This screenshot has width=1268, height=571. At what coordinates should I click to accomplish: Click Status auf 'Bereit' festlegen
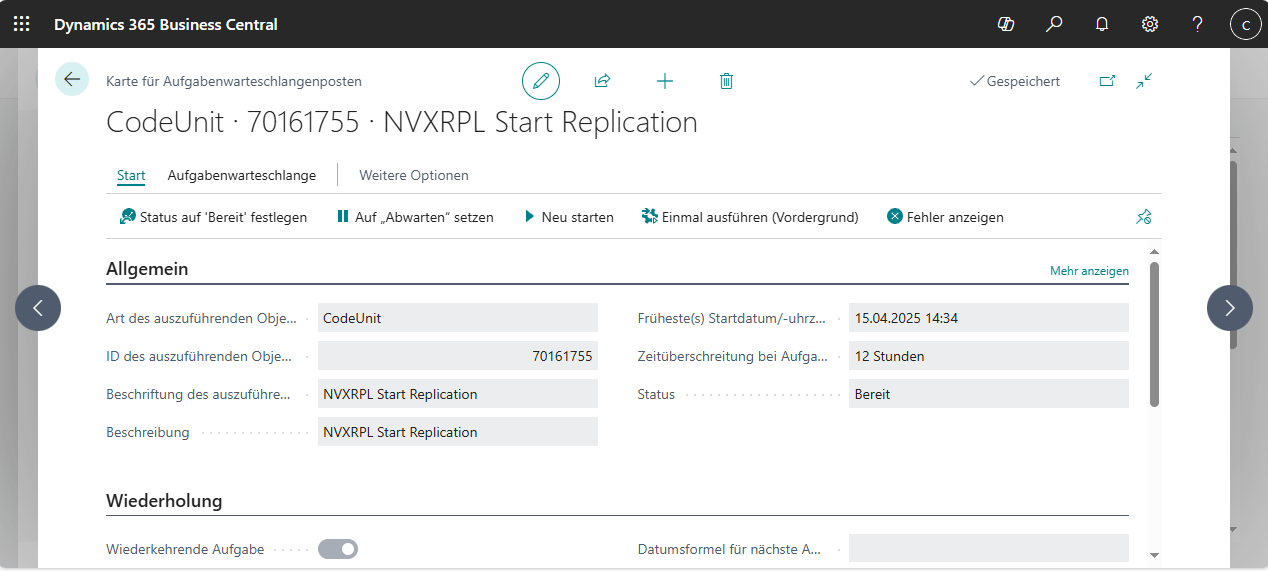point(213,217)
